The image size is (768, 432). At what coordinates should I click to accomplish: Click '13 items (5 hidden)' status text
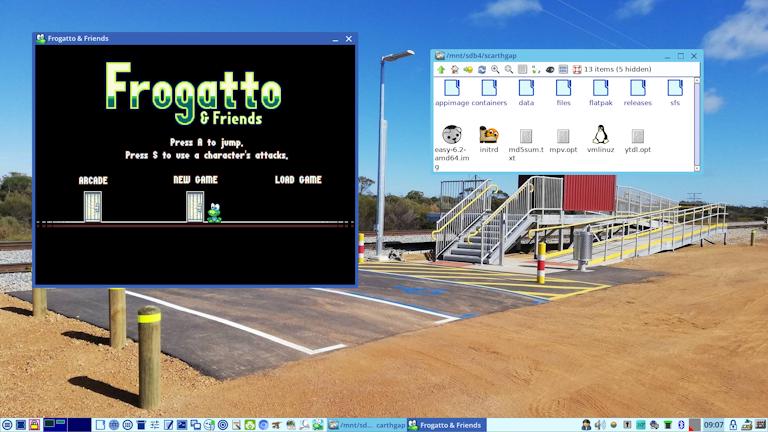tap(618, 70)
